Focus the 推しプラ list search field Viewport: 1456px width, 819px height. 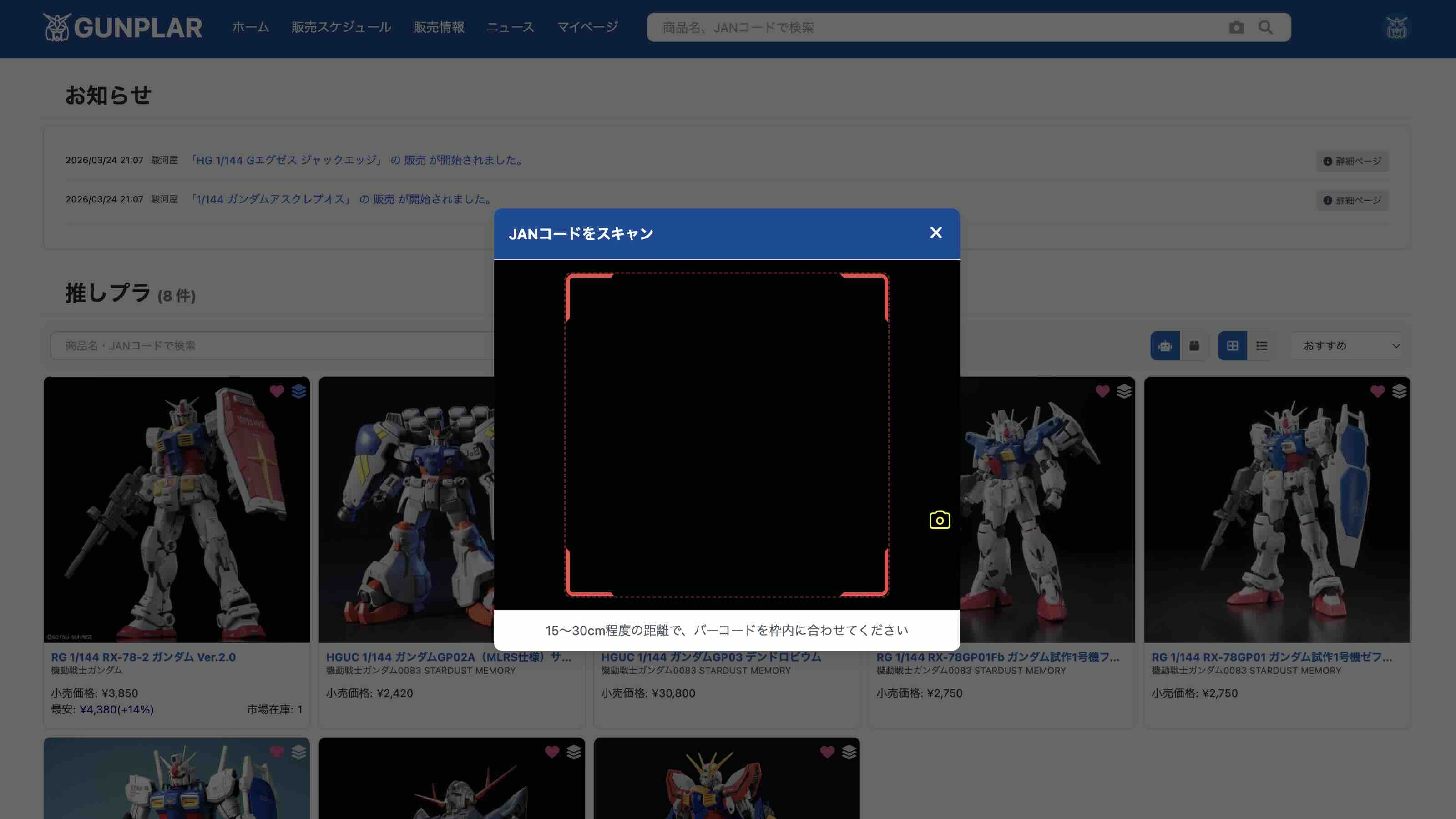272,345
